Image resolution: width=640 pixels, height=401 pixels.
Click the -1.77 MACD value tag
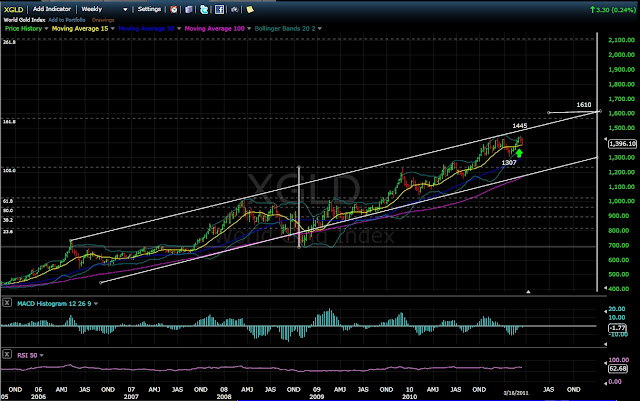pos(617,327)
